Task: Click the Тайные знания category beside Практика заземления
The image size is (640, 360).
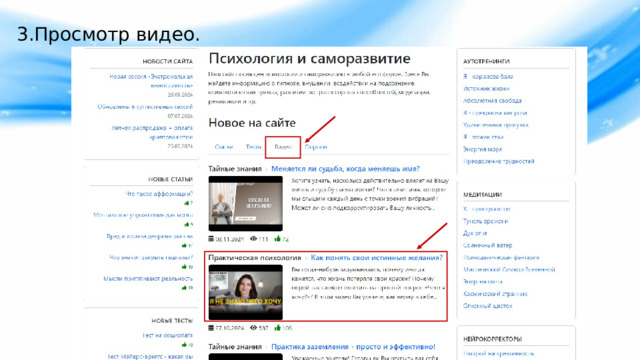Action: [x=235, y=347]
